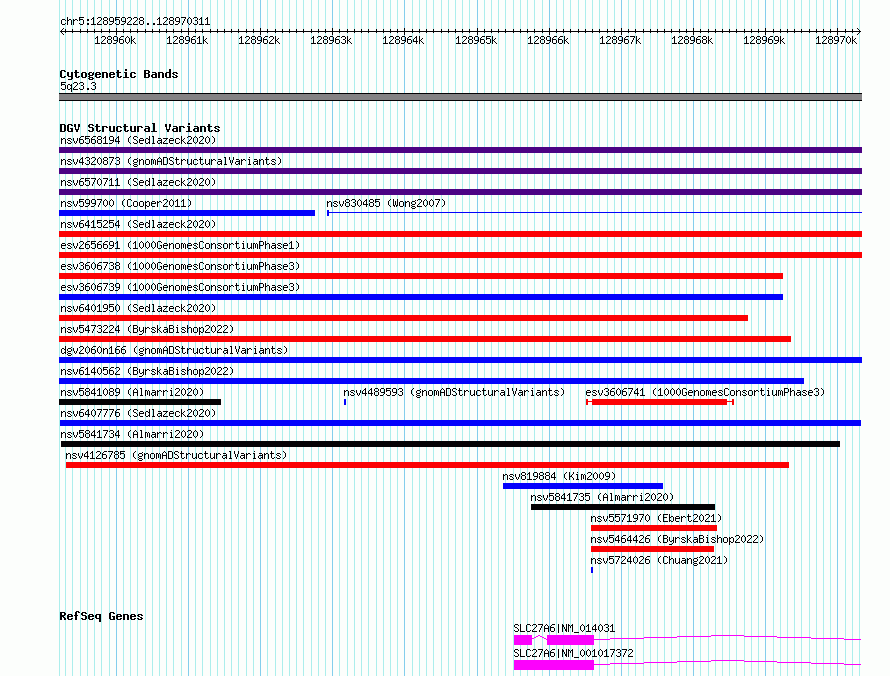Viewport: 890px width, 676px height.
Task: Open nsv4489593 (gnomADStructuralVariants) label
Action: (x=454, y=392)
